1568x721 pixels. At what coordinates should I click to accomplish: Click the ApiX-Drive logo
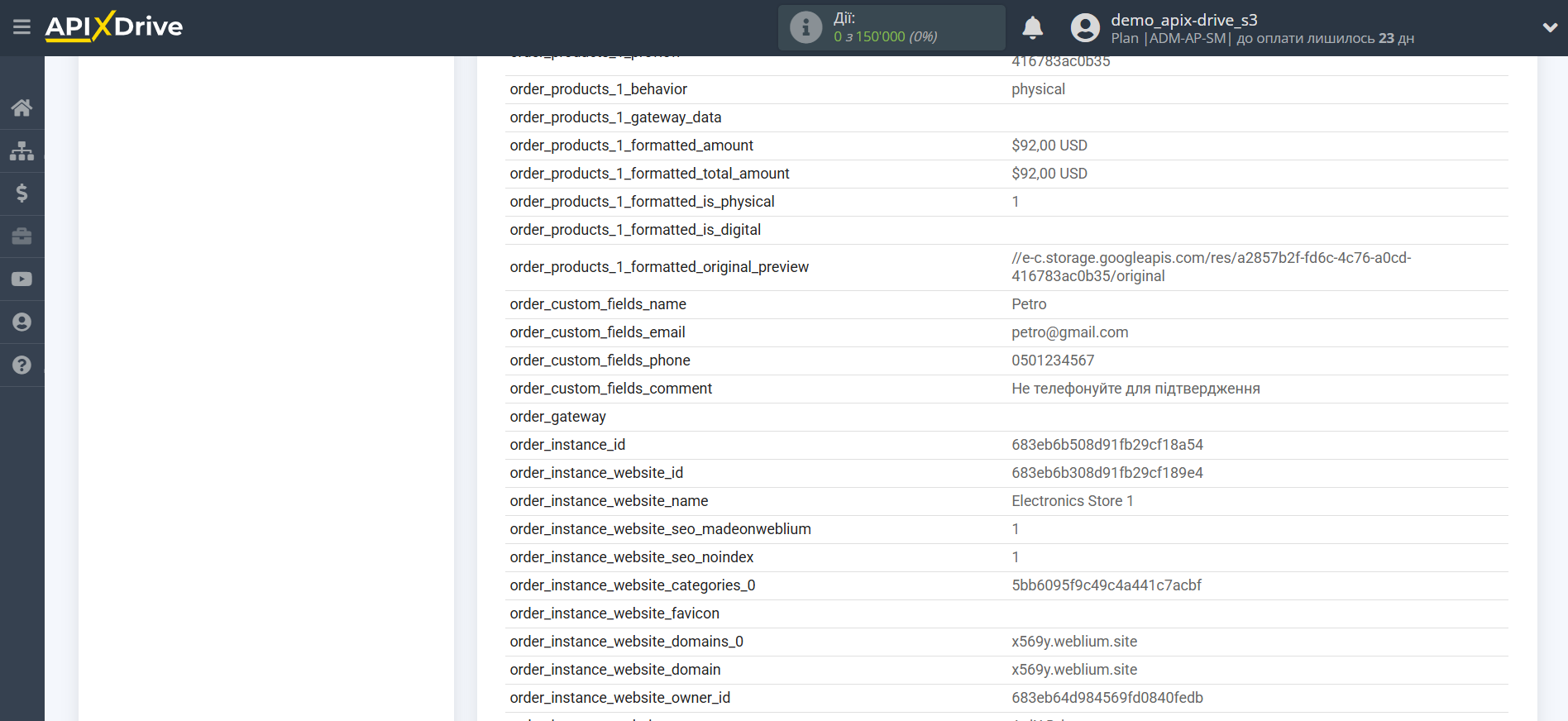[x=114, y=26]
